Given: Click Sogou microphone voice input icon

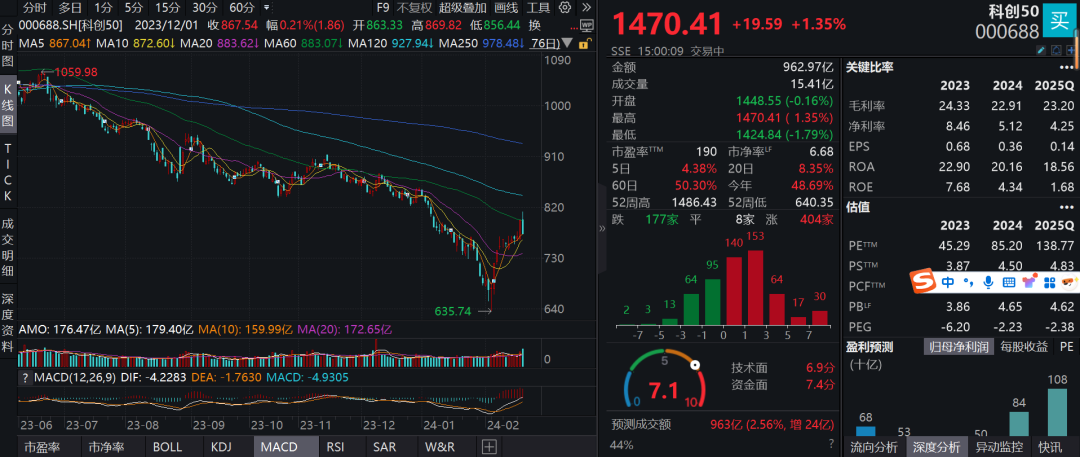Looking at the screenshot, I should pos(988,281).
